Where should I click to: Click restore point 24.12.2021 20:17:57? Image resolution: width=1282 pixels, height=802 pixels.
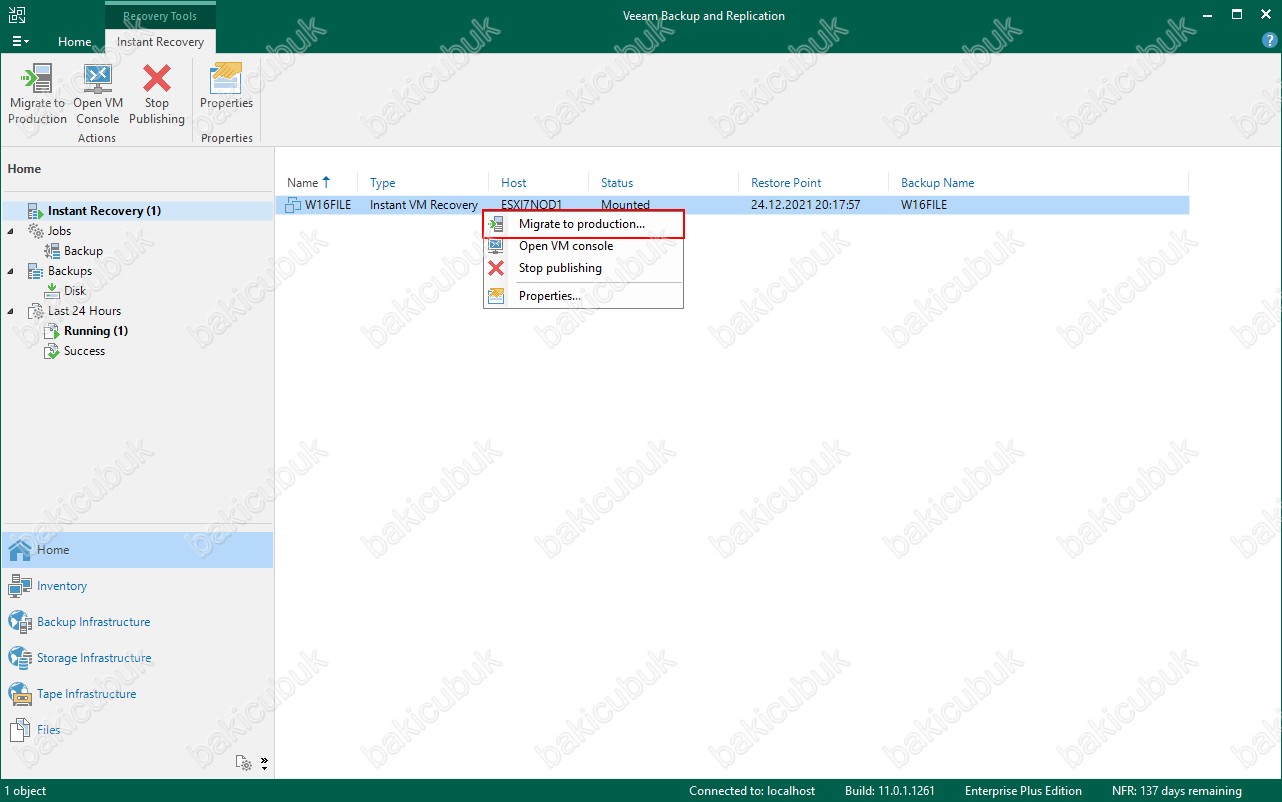pos(805,205)
